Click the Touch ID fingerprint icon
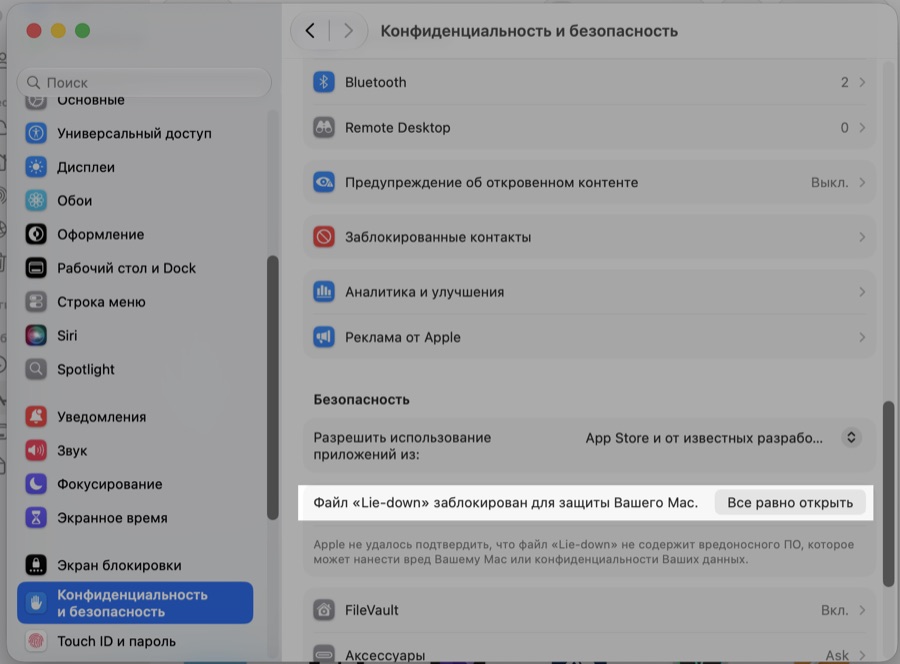 click(x=36, y=641)
